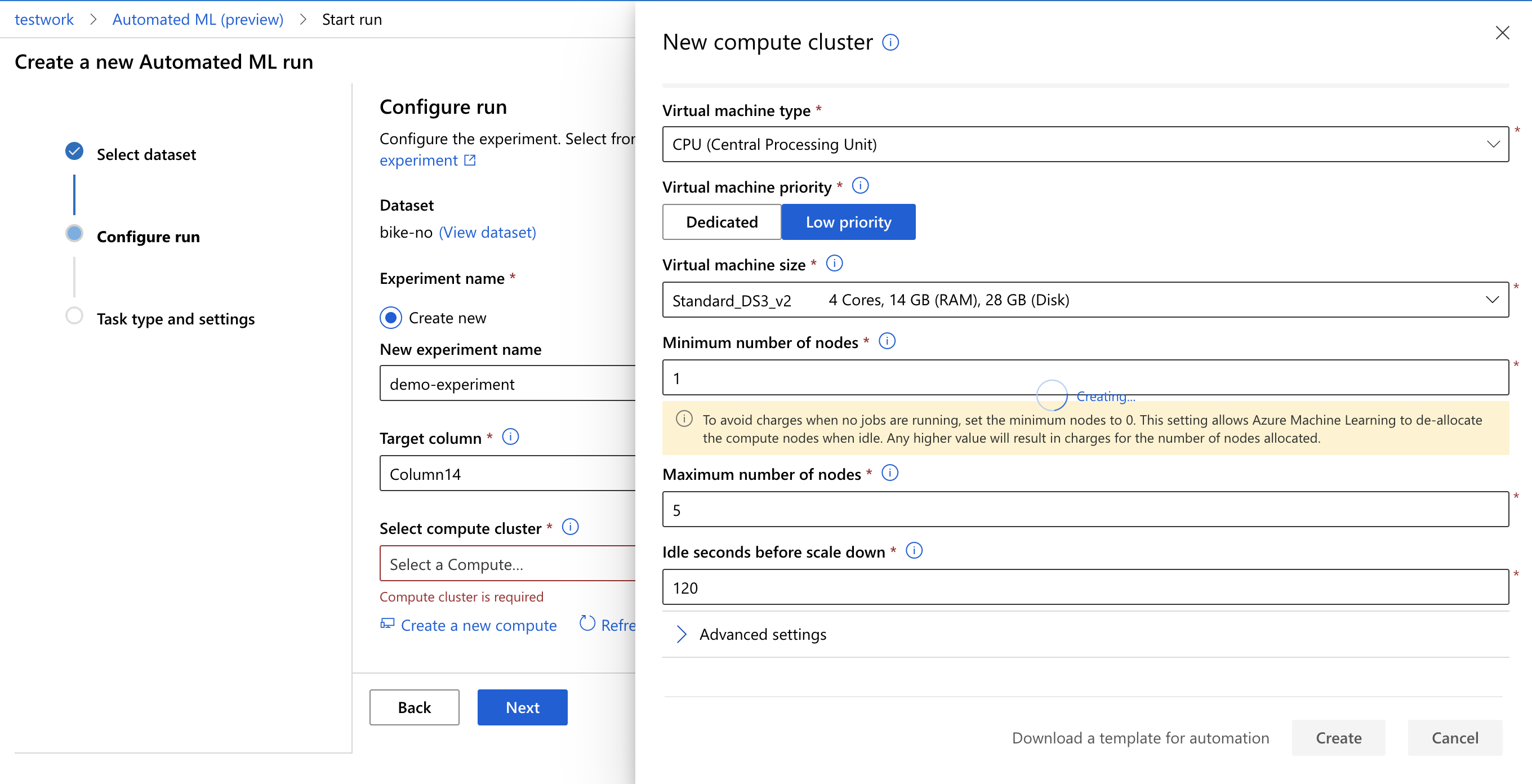Image resolution: width=1532 pixels, height=784 pixels.
Task: Expand the Advanced settings section
Action: coord(762,634)
